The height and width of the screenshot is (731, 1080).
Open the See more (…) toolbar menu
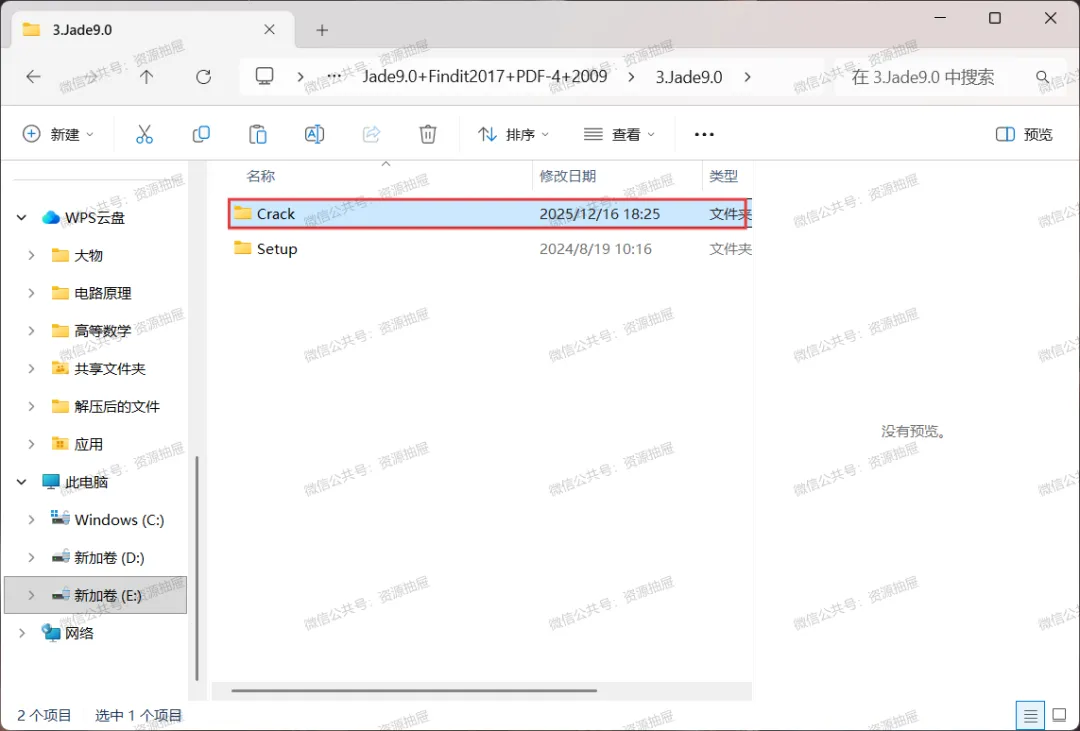coord(704,134)
